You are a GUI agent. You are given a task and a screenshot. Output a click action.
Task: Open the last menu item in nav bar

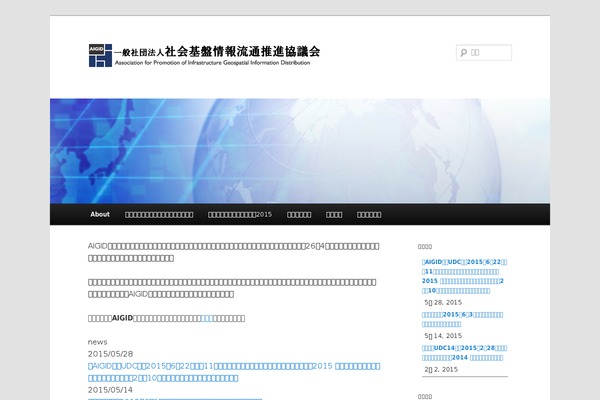pos(369,214)
